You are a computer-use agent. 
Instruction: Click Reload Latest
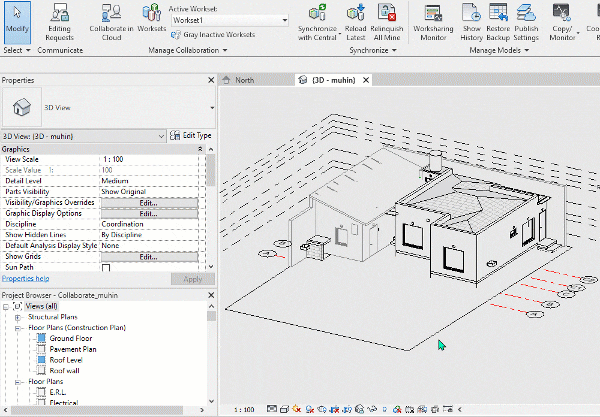355,22
